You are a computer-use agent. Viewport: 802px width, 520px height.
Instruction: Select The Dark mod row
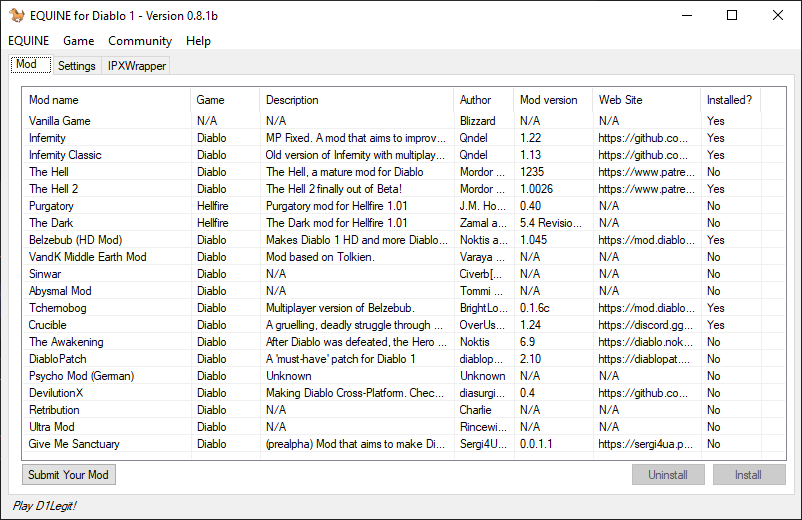(404, 222)
